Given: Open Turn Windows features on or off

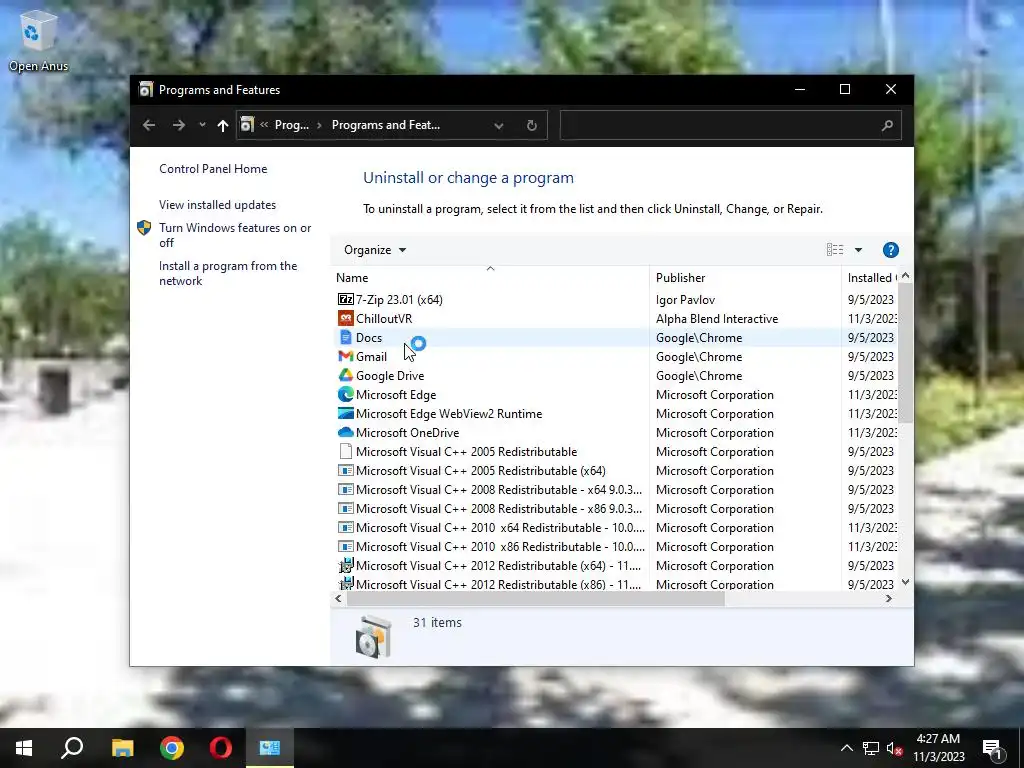Looking at the screenshot, I should [x=235, y=235].
